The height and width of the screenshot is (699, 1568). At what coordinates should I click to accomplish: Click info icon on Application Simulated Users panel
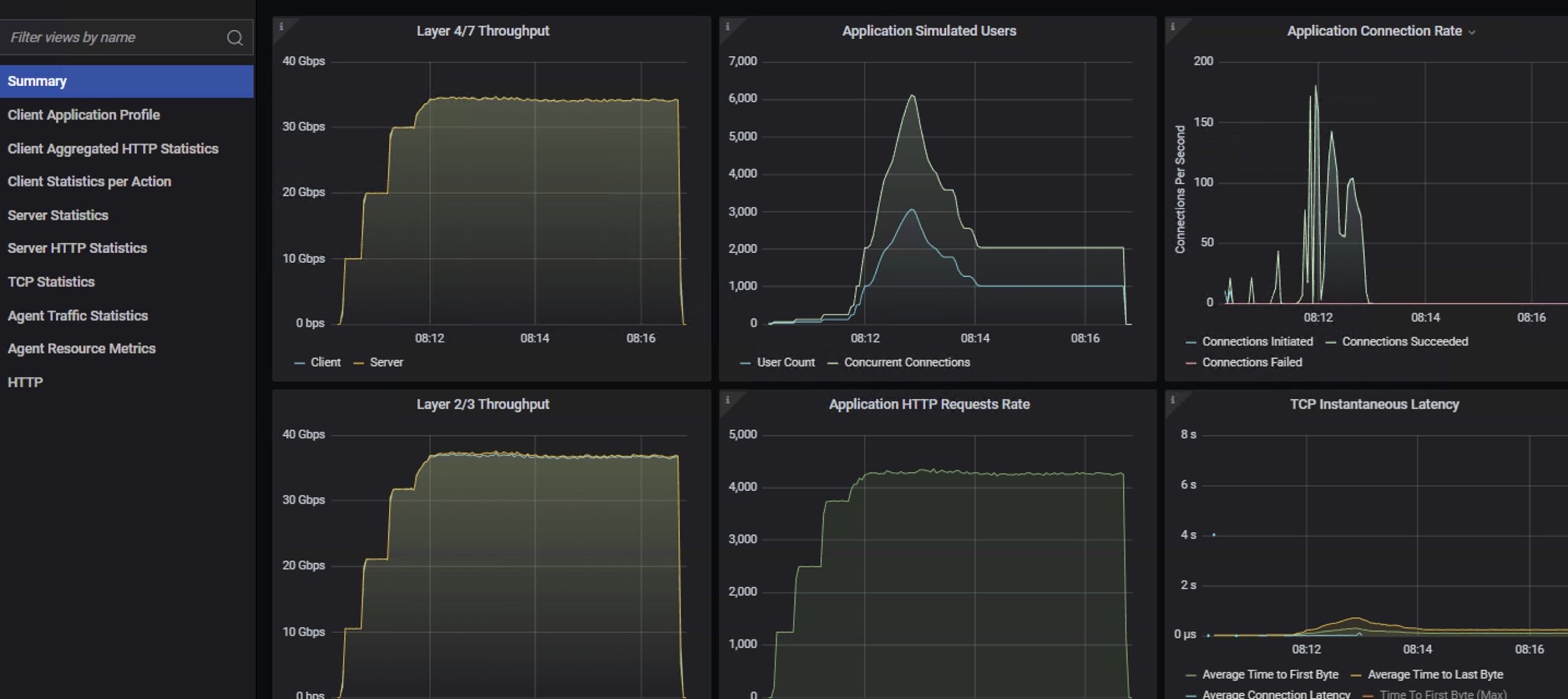tap(728, 26)
